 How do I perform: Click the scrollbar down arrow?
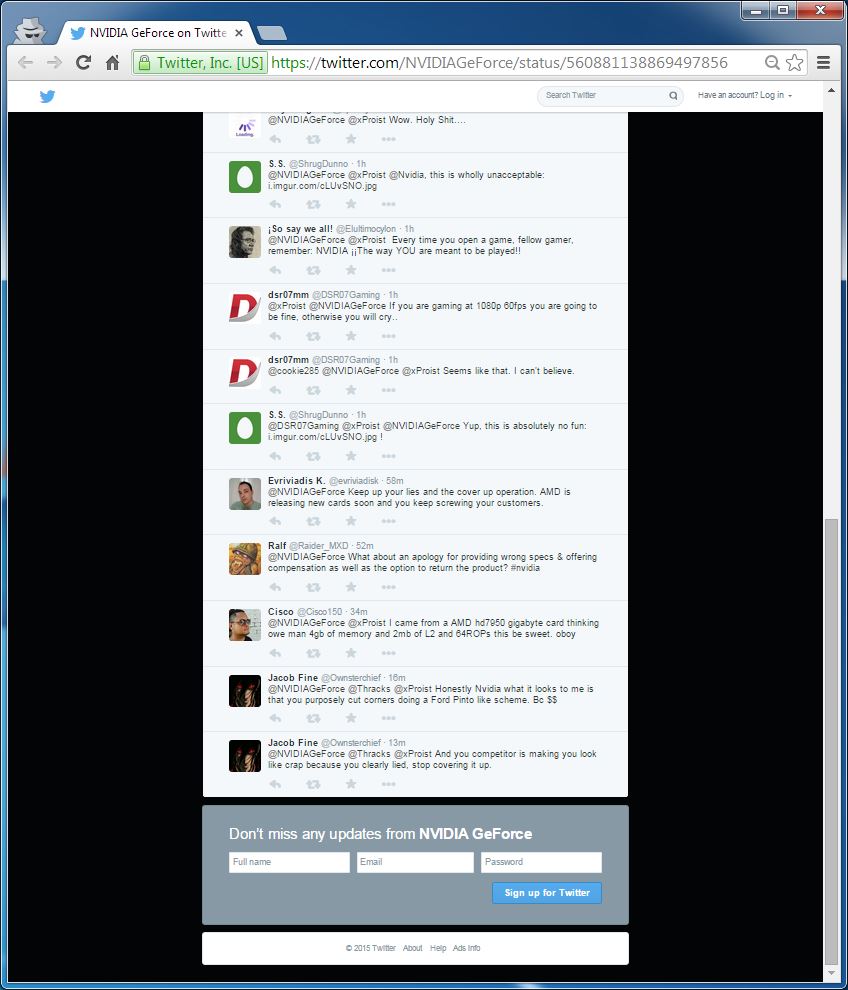coord(831,973)
